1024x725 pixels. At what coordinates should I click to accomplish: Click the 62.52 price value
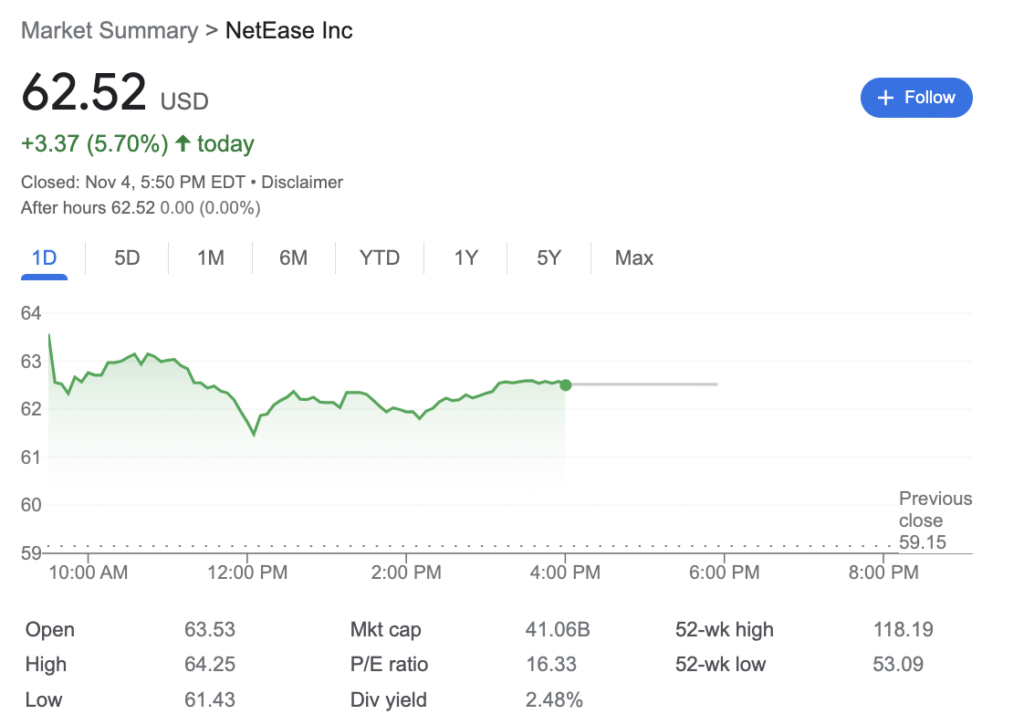pyautogui.click(x=84, y=92)
